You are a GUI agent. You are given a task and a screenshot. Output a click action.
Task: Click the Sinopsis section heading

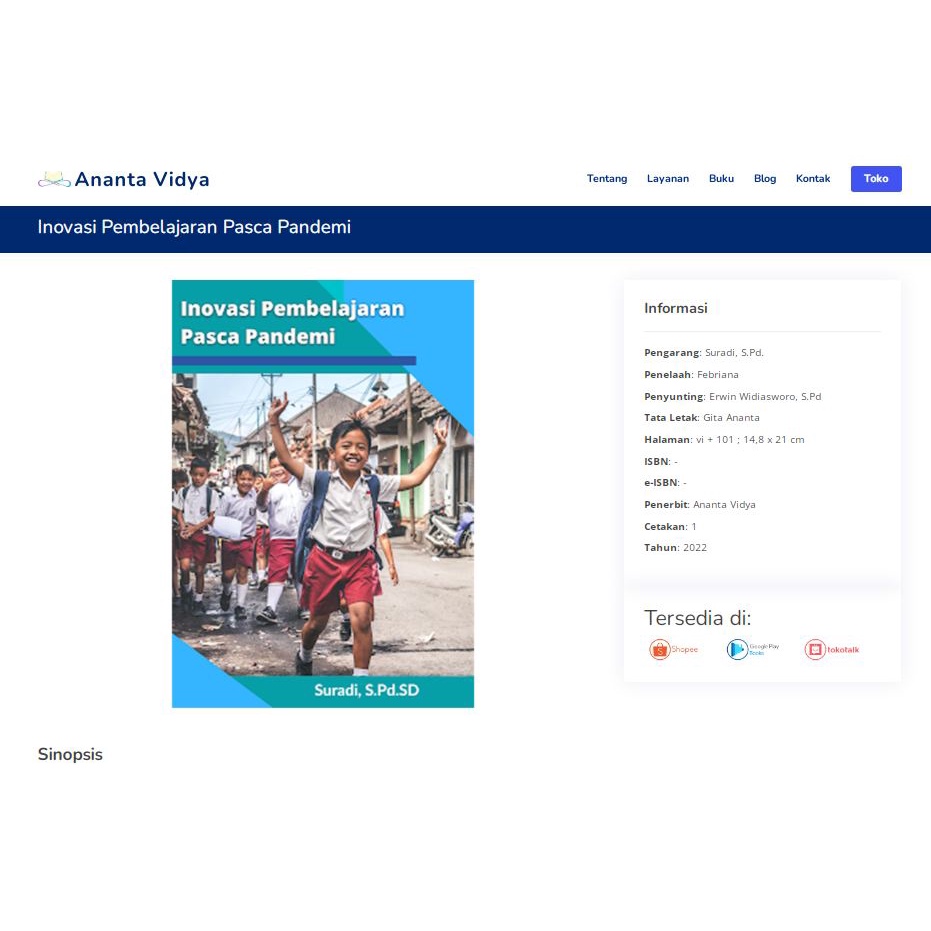[70, 755]
